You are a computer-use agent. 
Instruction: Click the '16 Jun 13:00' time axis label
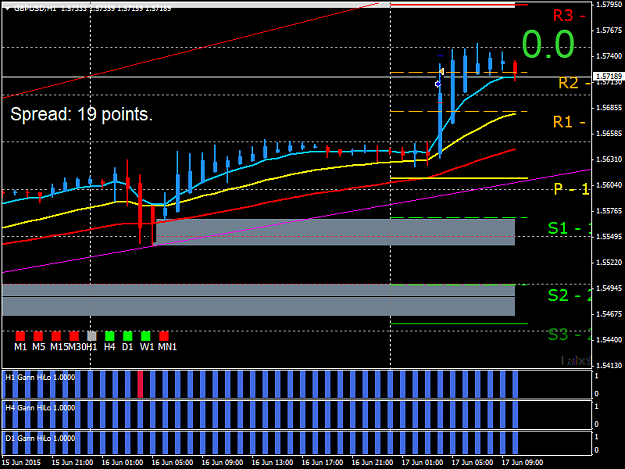tap(272, 463)
